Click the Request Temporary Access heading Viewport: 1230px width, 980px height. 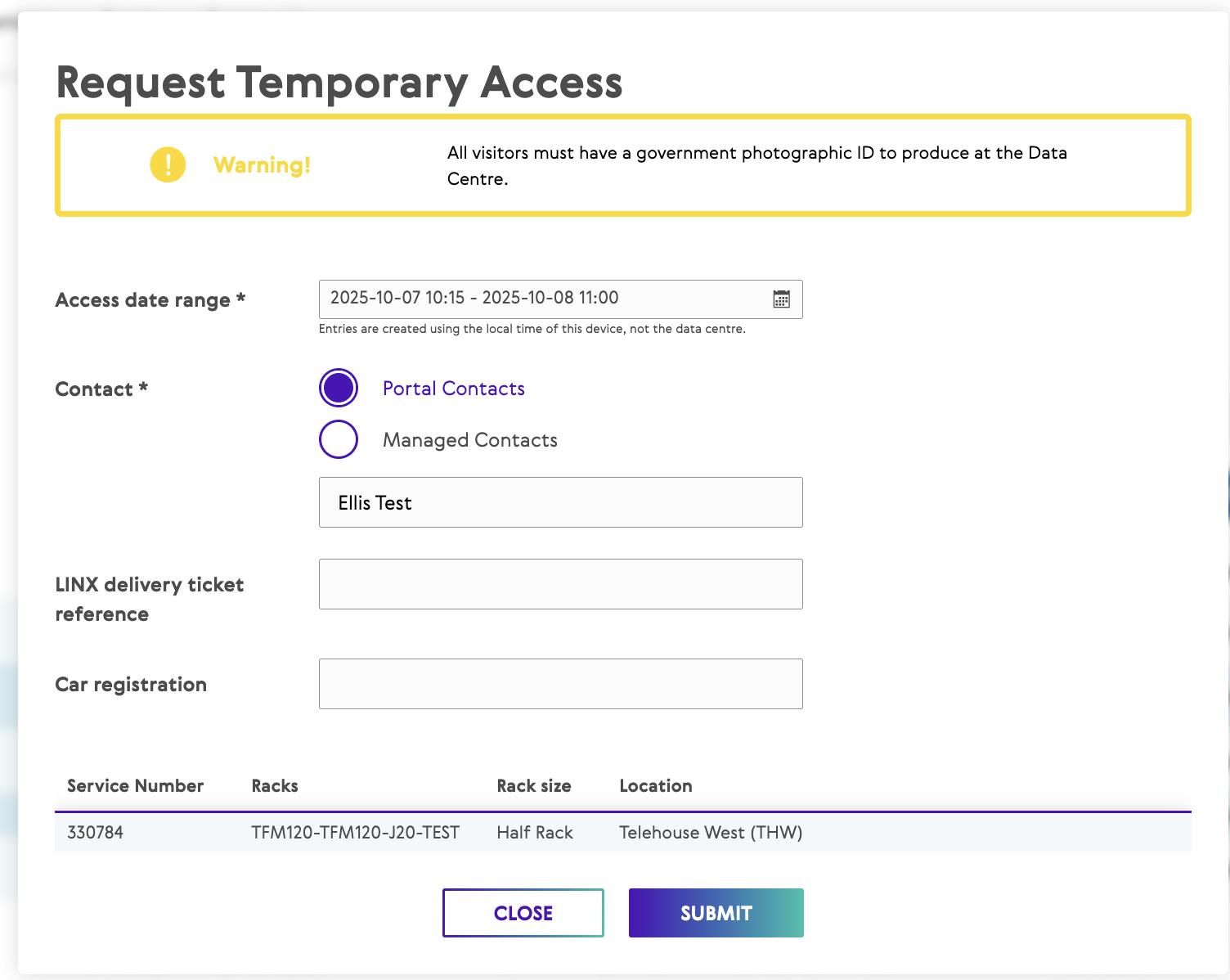click(339, 83)
